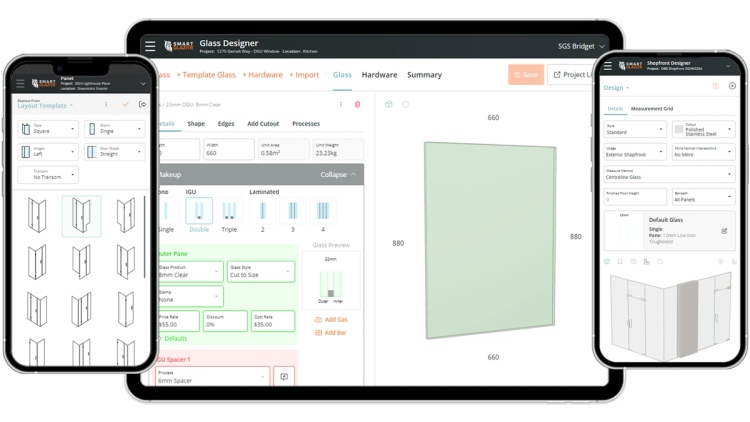
Task: Open Process 6mm Spacer dropdown
Action: [212, 377]
